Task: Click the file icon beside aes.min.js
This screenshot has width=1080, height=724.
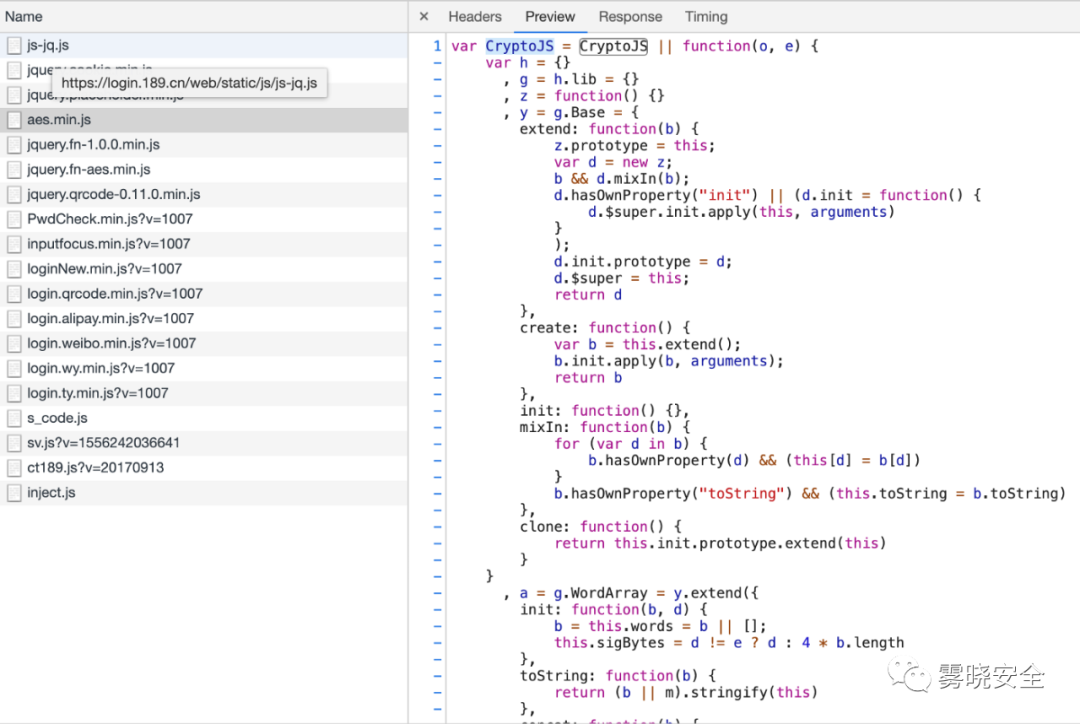Action: coord(14,120)
